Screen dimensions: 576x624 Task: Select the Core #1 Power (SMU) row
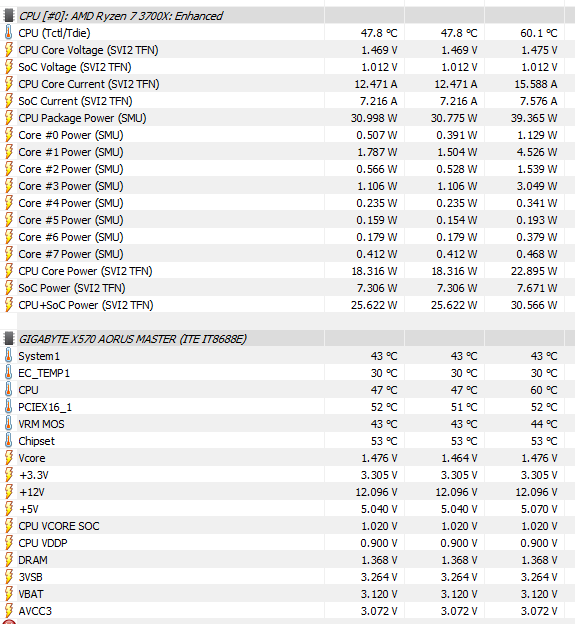(x=288, y=152)
